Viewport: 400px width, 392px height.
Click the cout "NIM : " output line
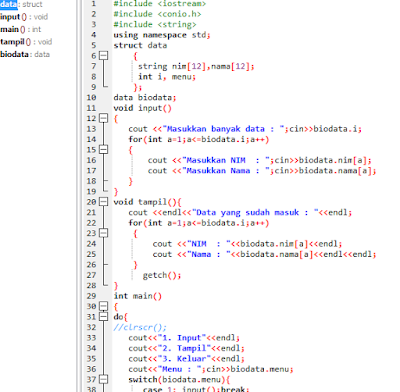pyautogui.click(x=248, y=244)
